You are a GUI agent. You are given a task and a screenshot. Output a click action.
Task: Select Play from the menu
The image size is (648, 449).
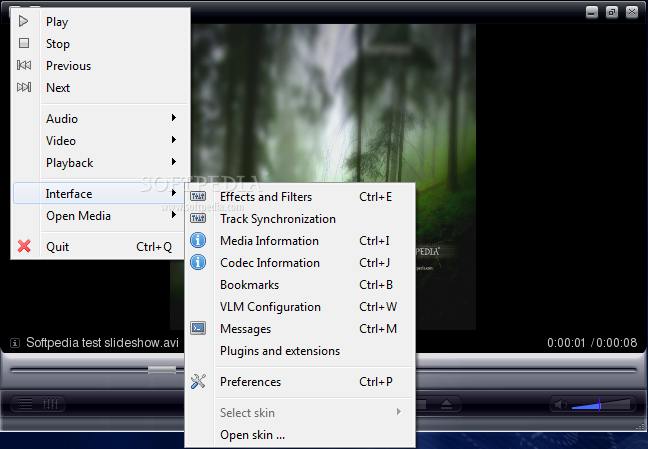[x=99, y=21]
